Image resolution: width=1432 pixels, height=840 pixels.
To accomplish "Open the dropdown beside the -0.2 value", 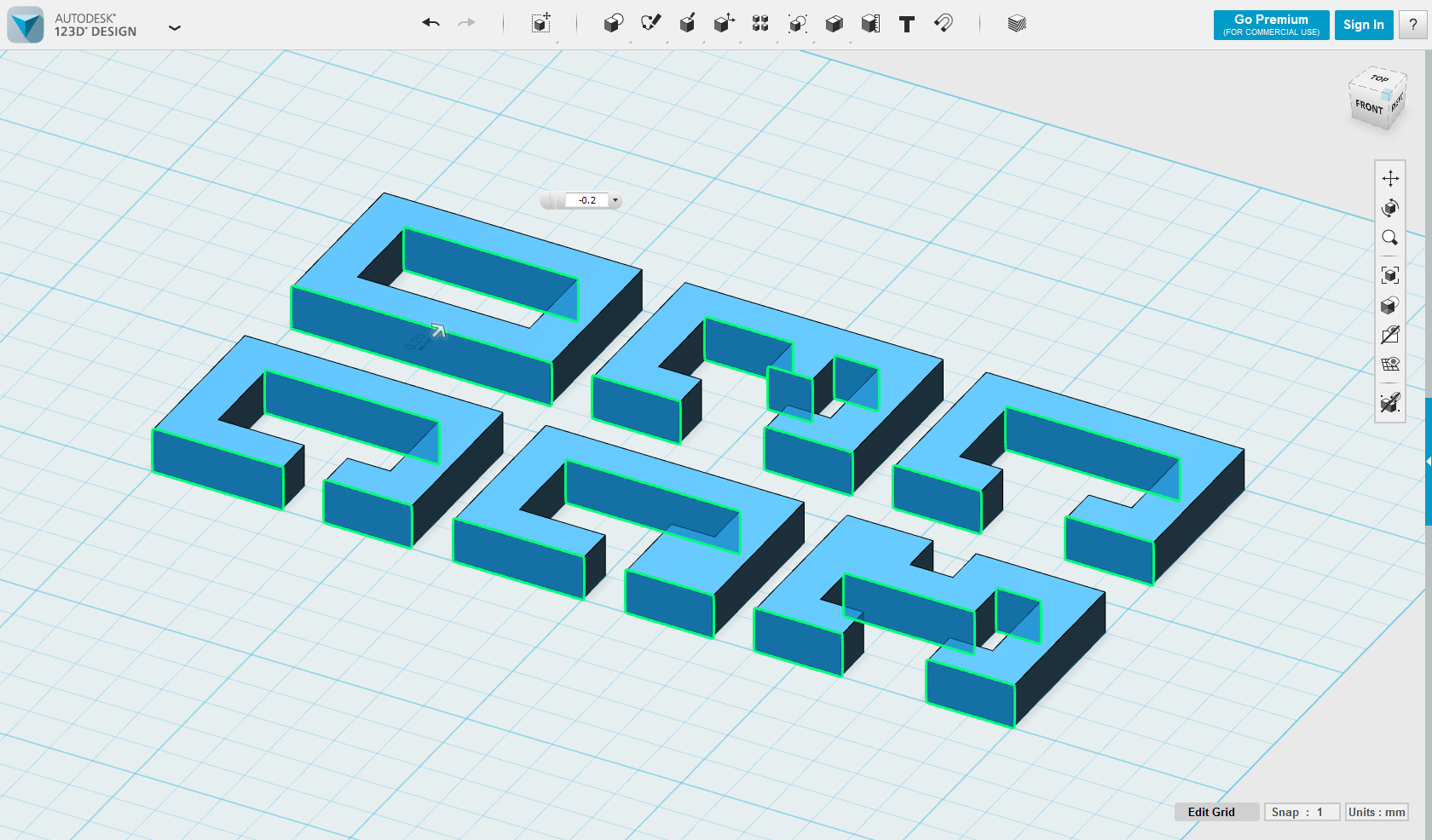I will coord(615,200).
